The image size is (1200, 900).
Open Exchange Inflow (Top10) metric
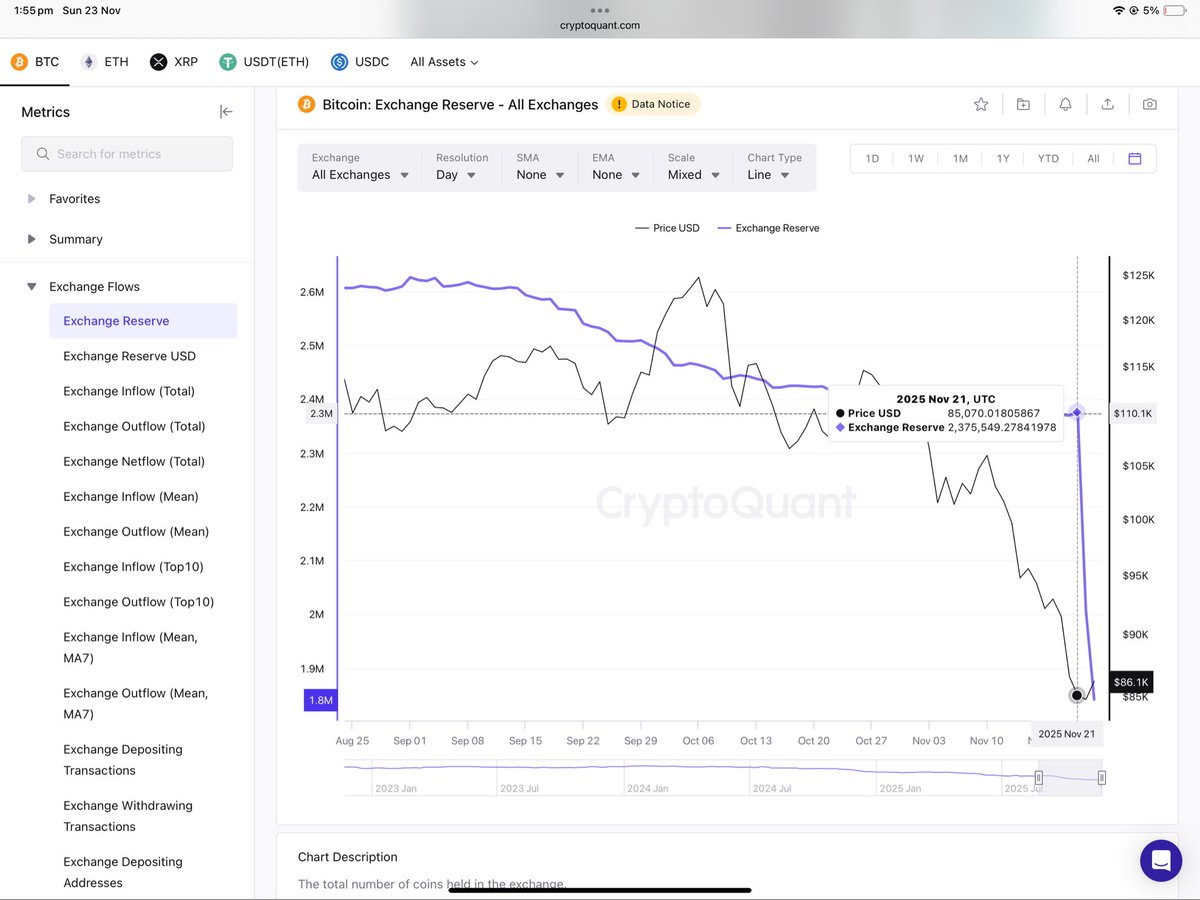point(133,566)
